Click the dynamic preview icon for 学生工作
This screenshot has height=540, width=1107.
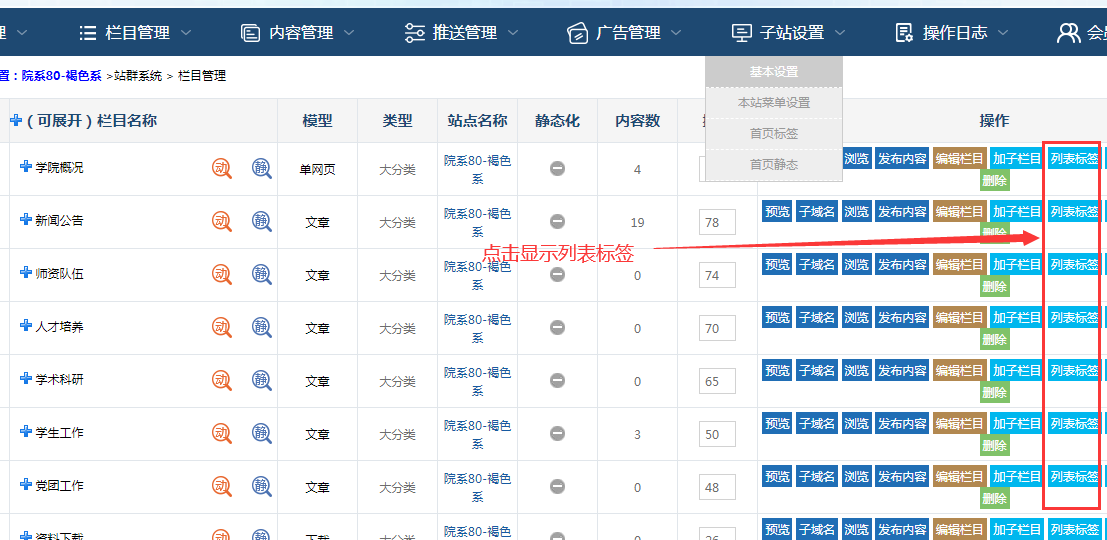[x=222, y=433]
